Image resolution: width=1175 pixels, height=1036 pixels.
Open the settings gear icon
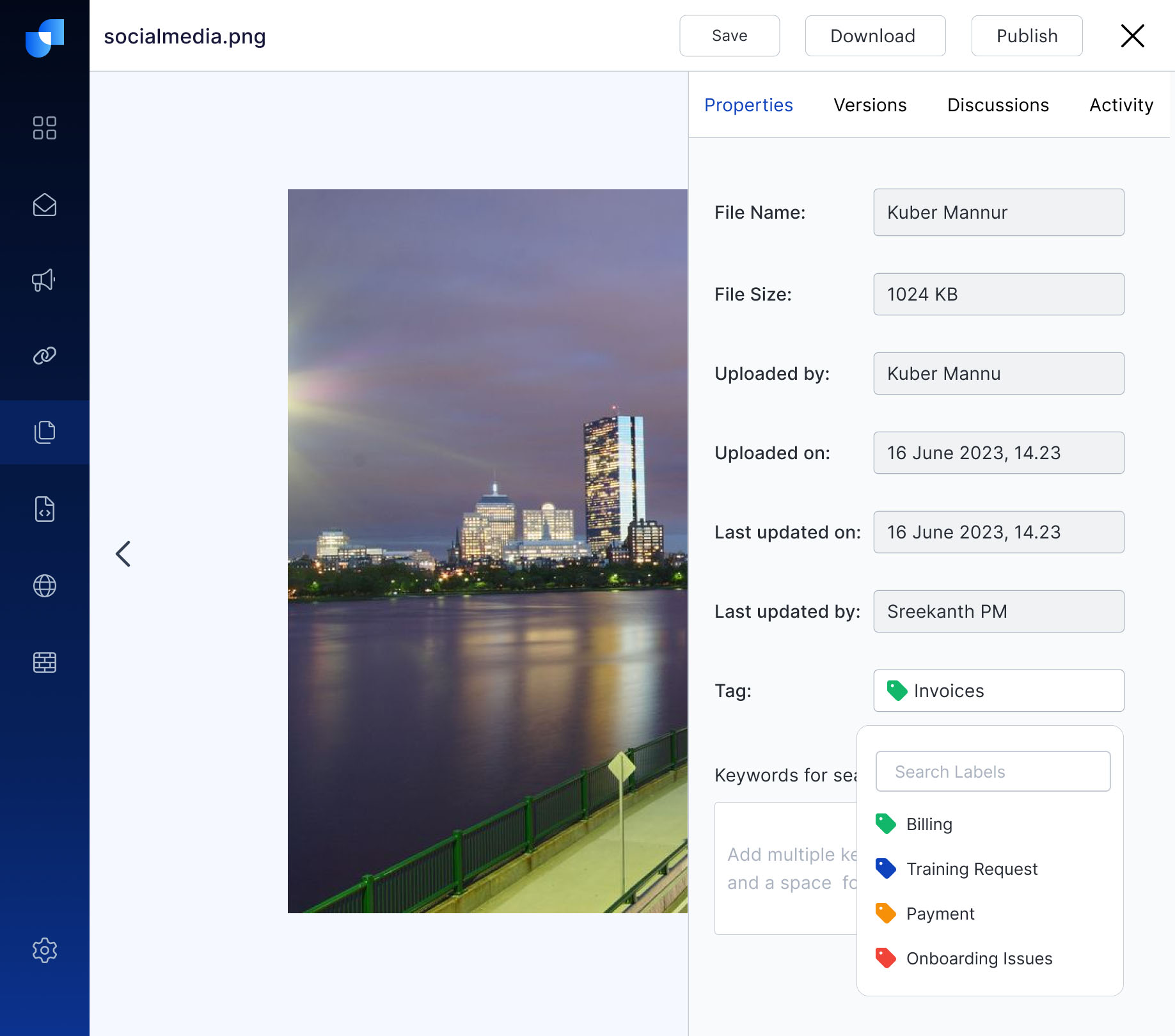click(x=45, y=950)
